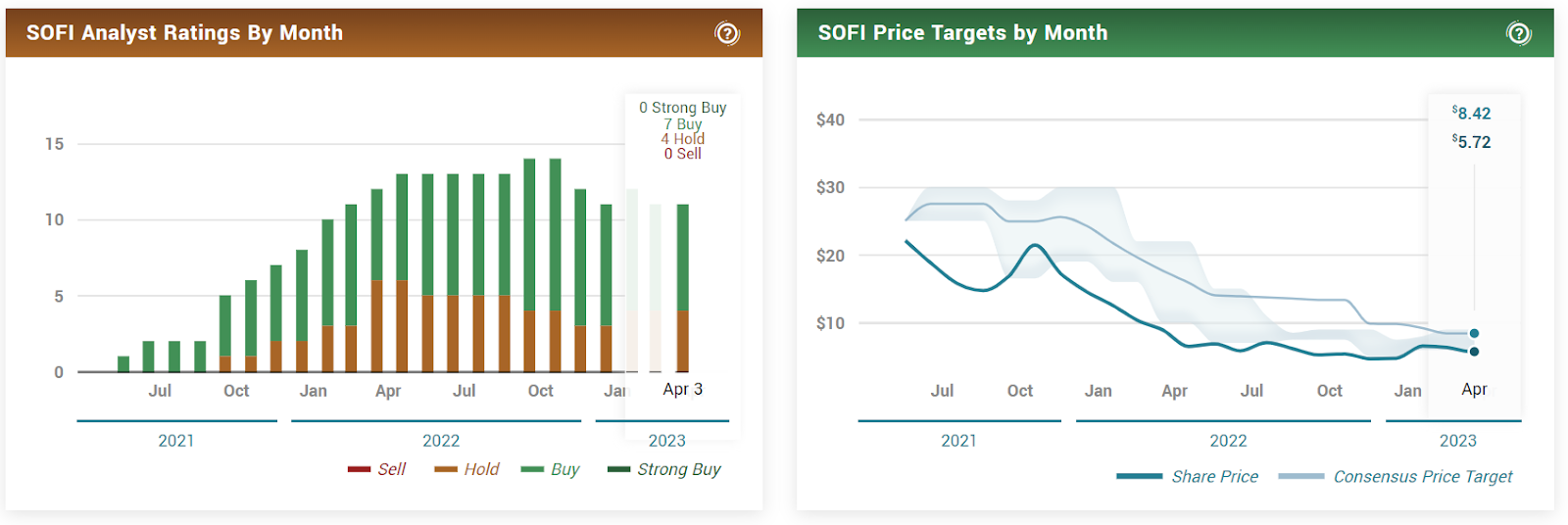
Task: Toggle the Buy legend series
Action: tap(551, 469)
